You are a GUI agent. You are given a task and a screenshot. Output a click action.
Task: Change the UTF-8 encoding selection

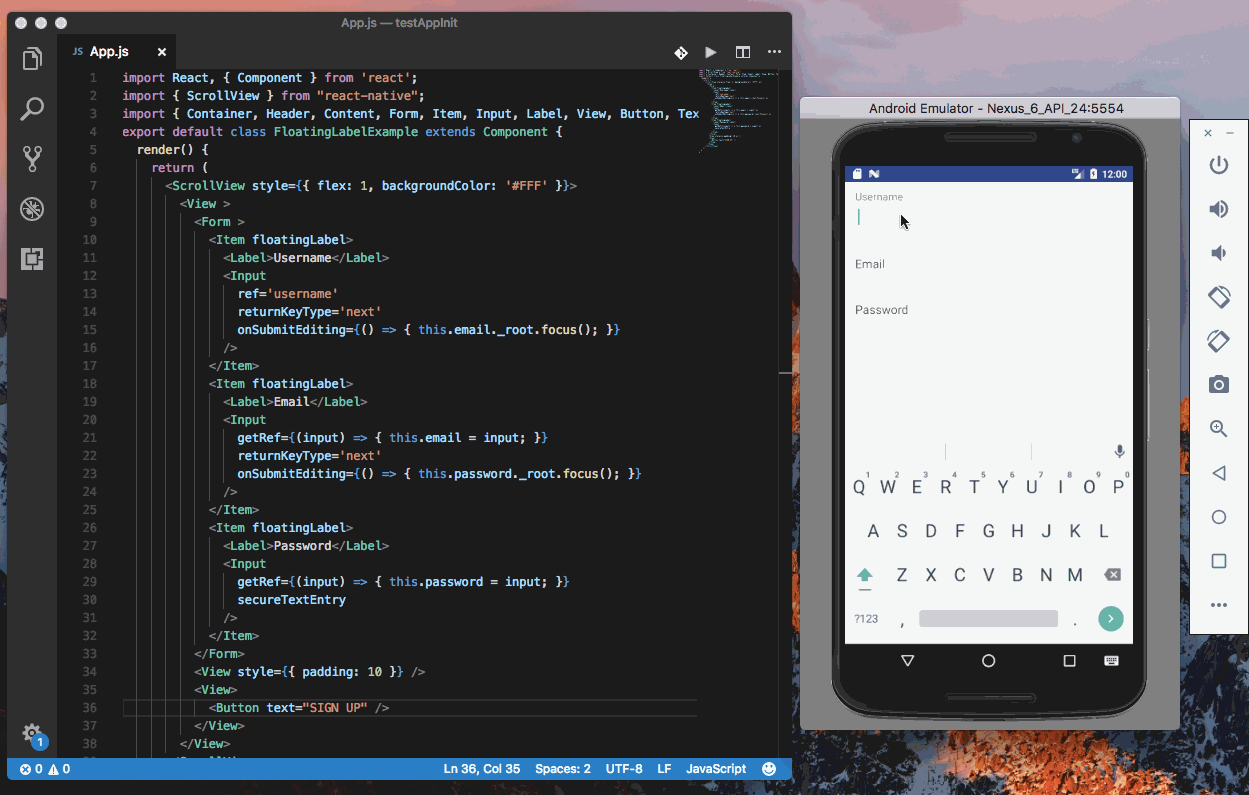(623, 768)
